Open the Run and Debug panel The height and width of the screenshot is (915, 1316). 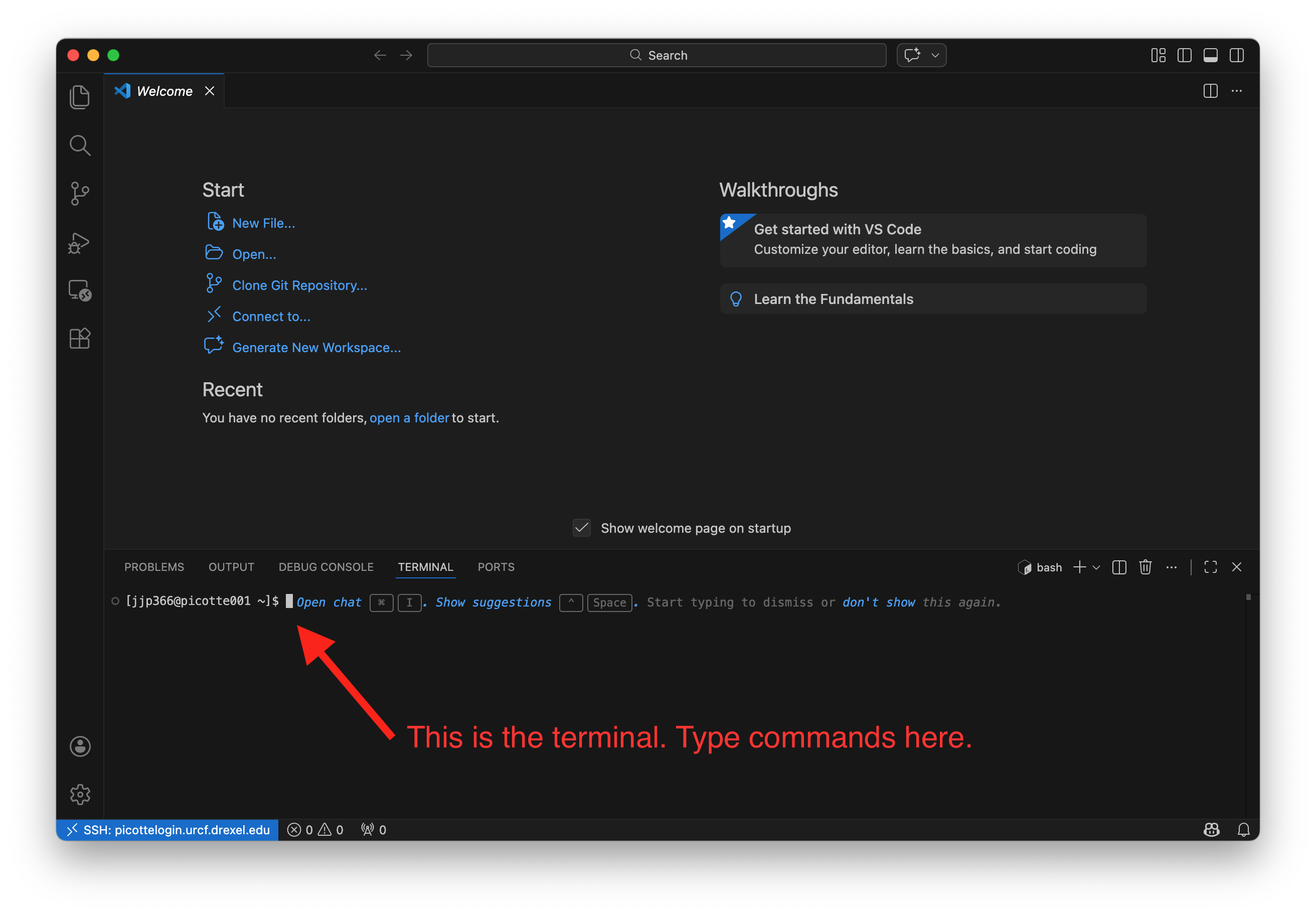click(x=80, y=242)
